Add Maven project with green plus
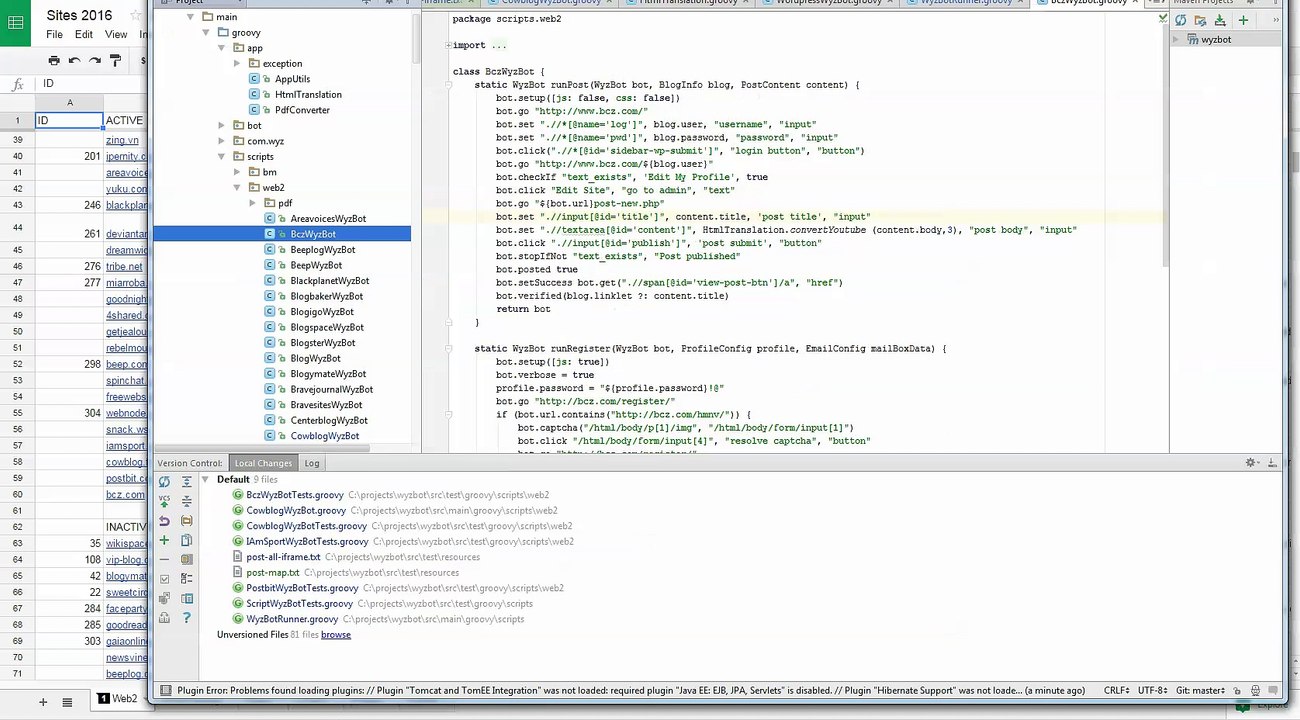 (x=1243, y=20)
